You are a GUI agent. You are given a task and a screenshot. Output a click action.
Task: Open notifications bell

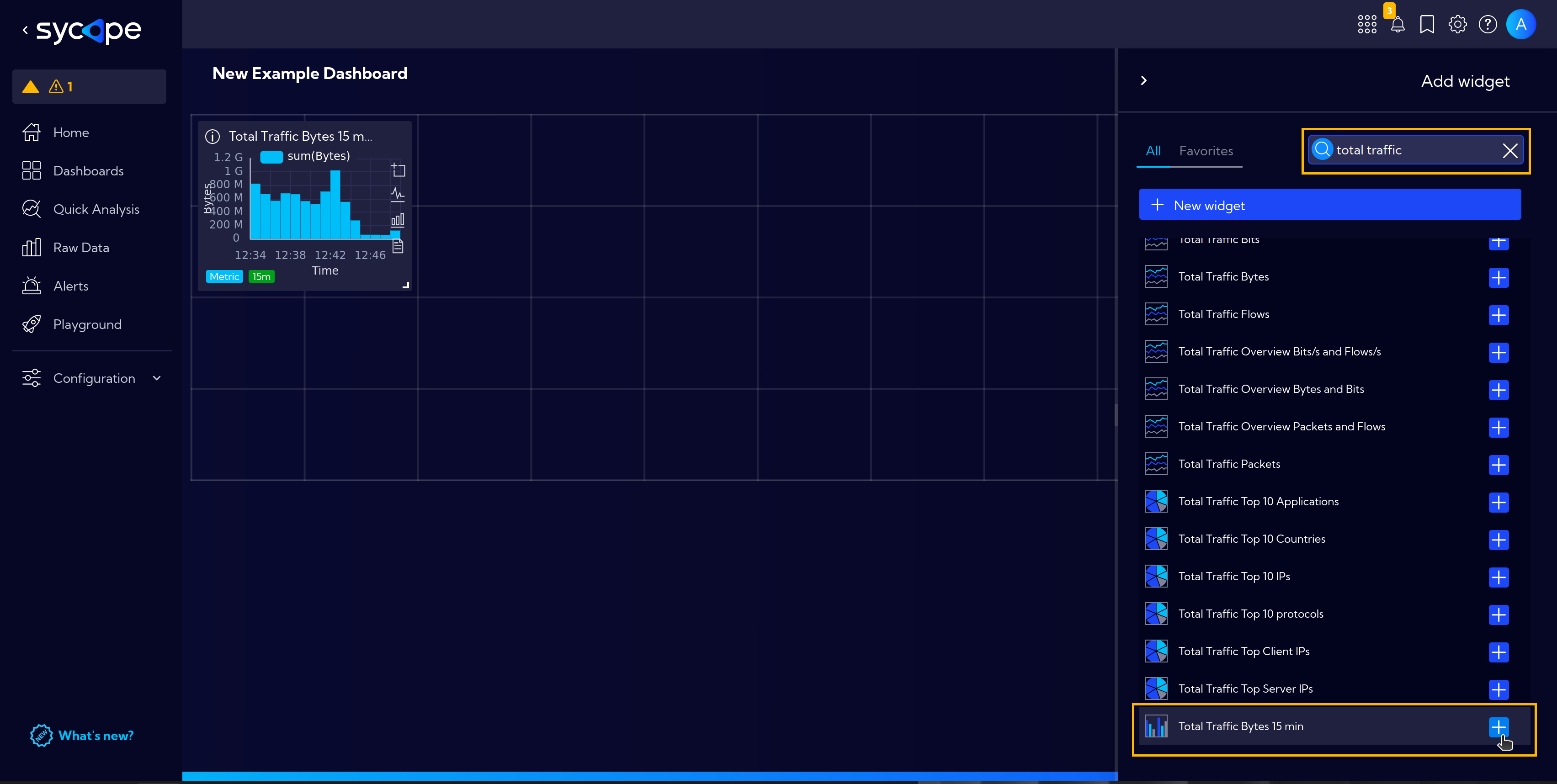pyautogui.click(x=1398, y=24)
